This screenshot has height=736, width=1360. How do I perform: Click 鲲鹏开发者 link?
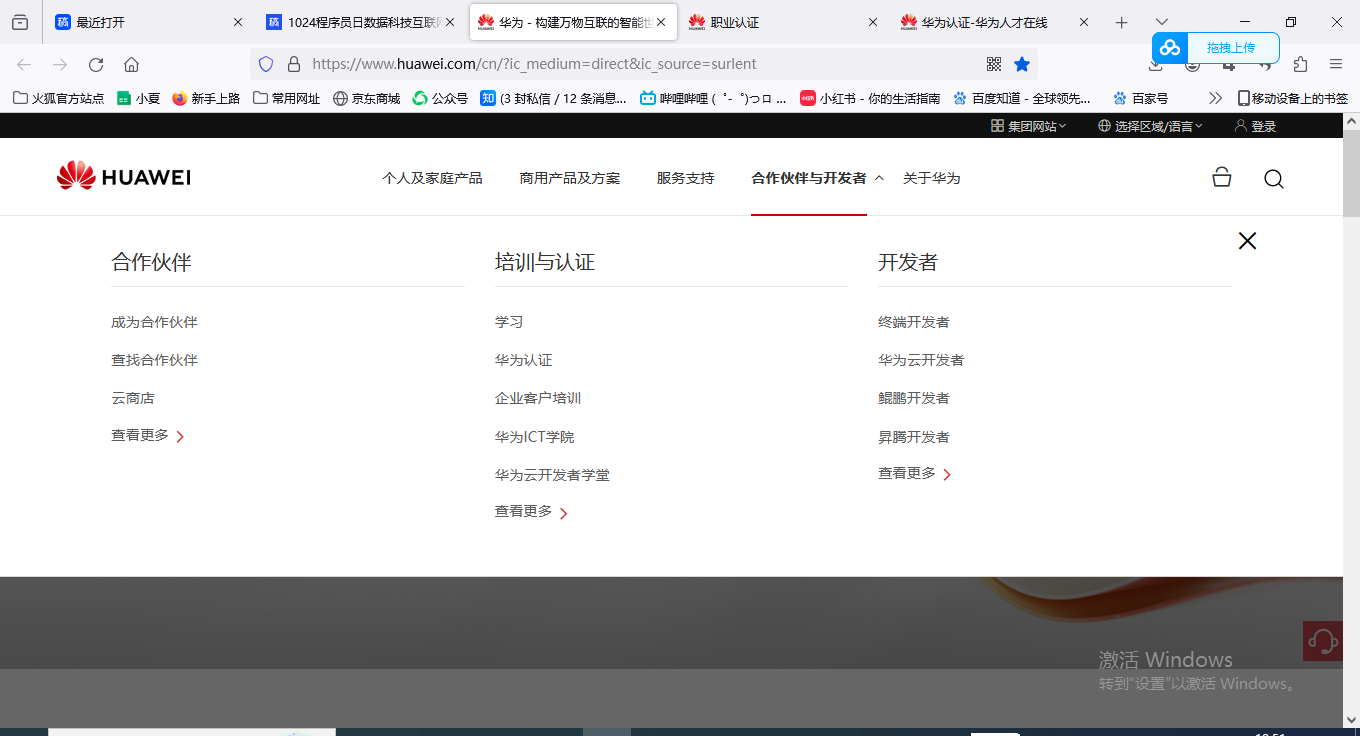[914, 398]
